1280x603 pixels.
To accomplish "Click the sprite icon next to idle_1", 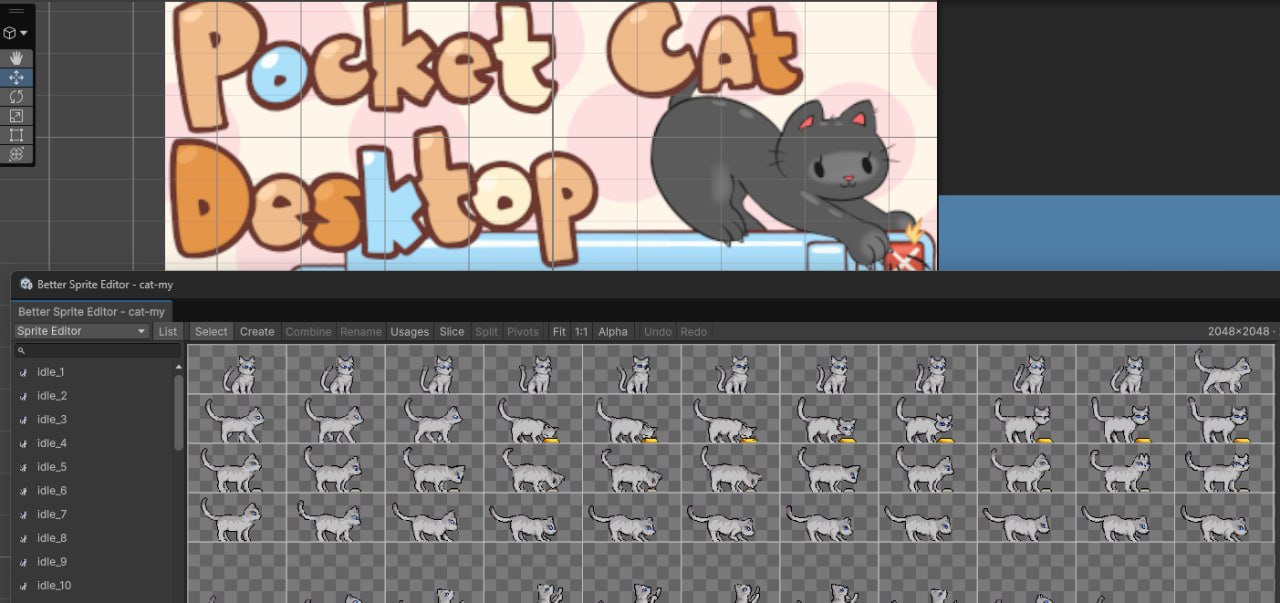I will (23, 372).
